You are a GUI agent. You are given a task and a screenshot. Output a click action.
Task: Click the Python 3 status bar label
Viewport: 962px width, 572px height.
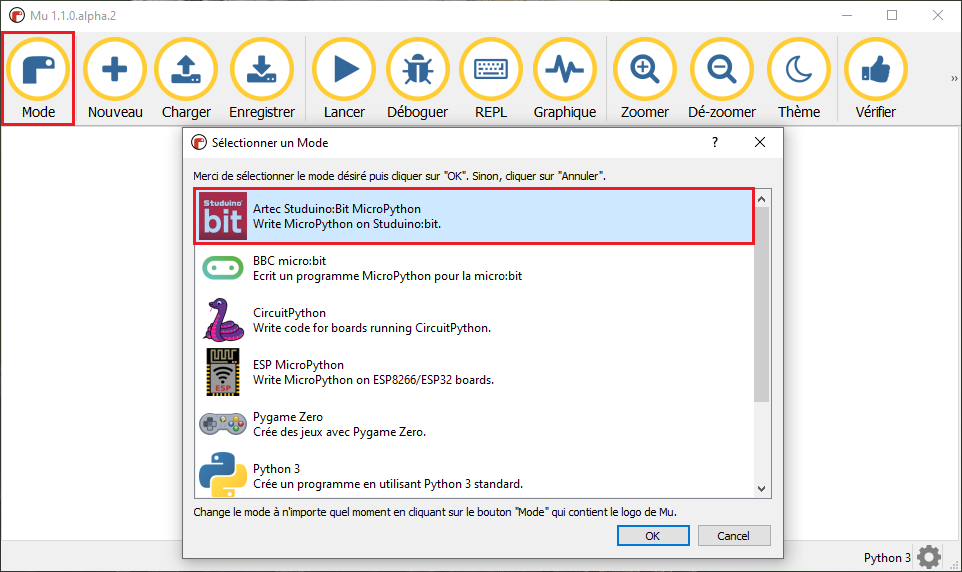[887, 558]
